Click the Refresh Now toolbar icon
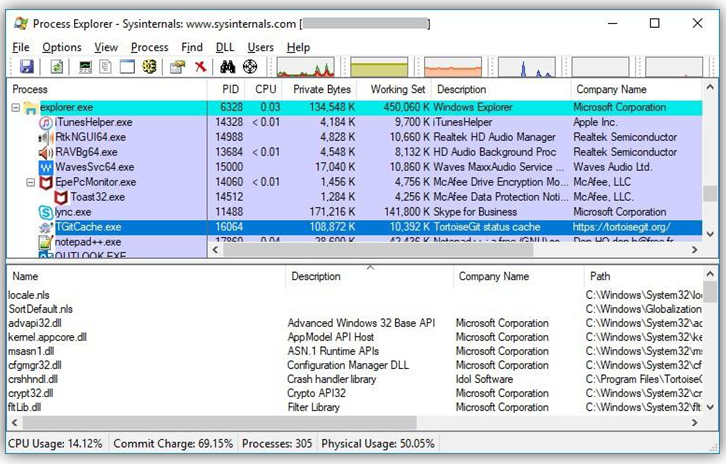This screenshot has height=464, width=726. pos(56,67)
